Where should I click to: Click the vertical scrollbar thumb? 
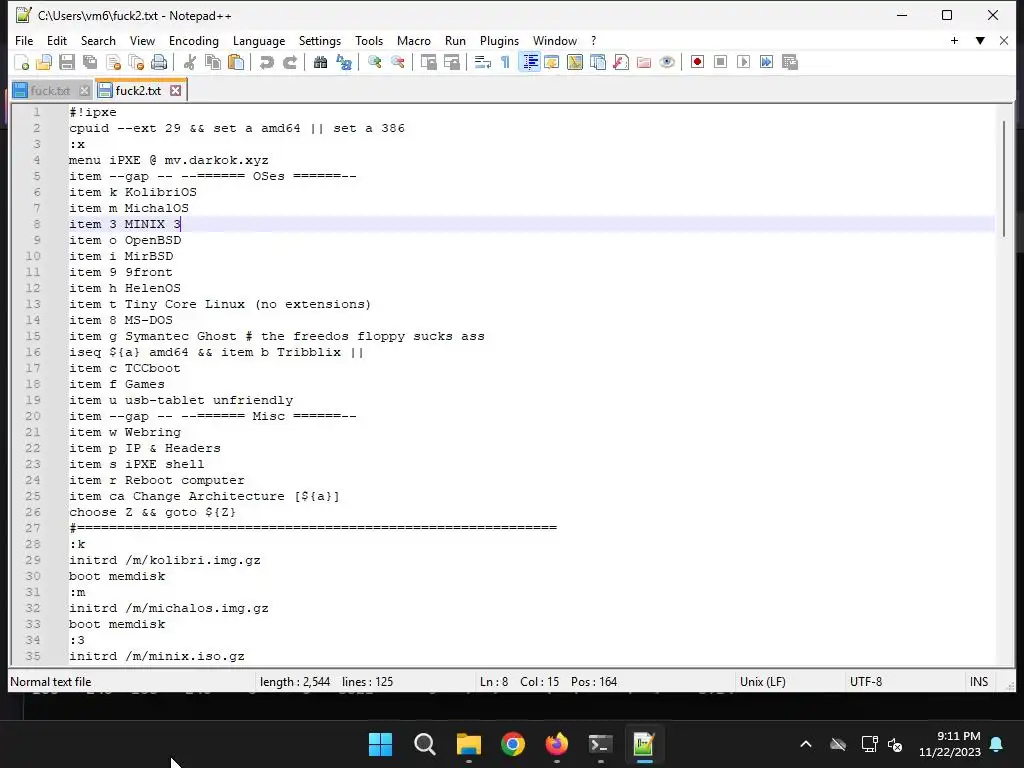coord(1004,180)
